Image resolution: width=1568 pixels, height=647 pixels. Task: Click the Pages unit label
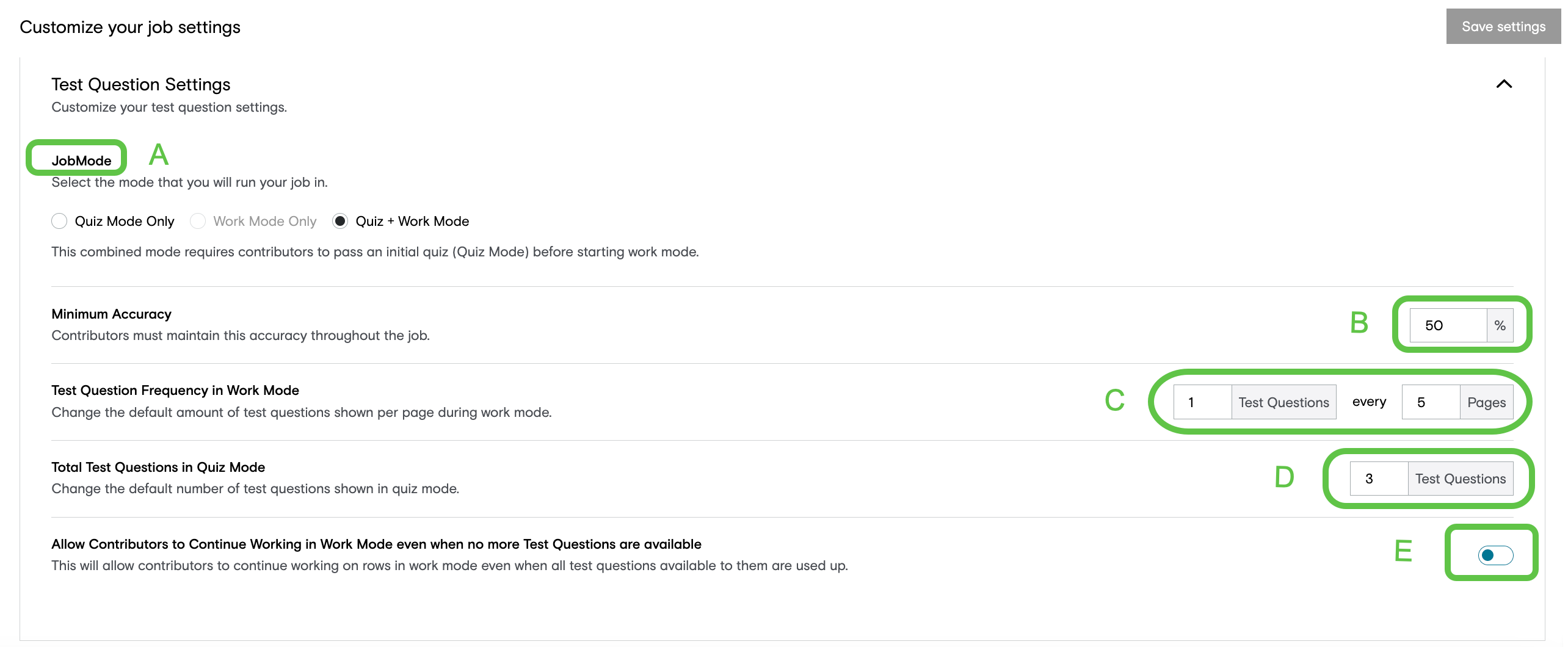click(1486, 402)
